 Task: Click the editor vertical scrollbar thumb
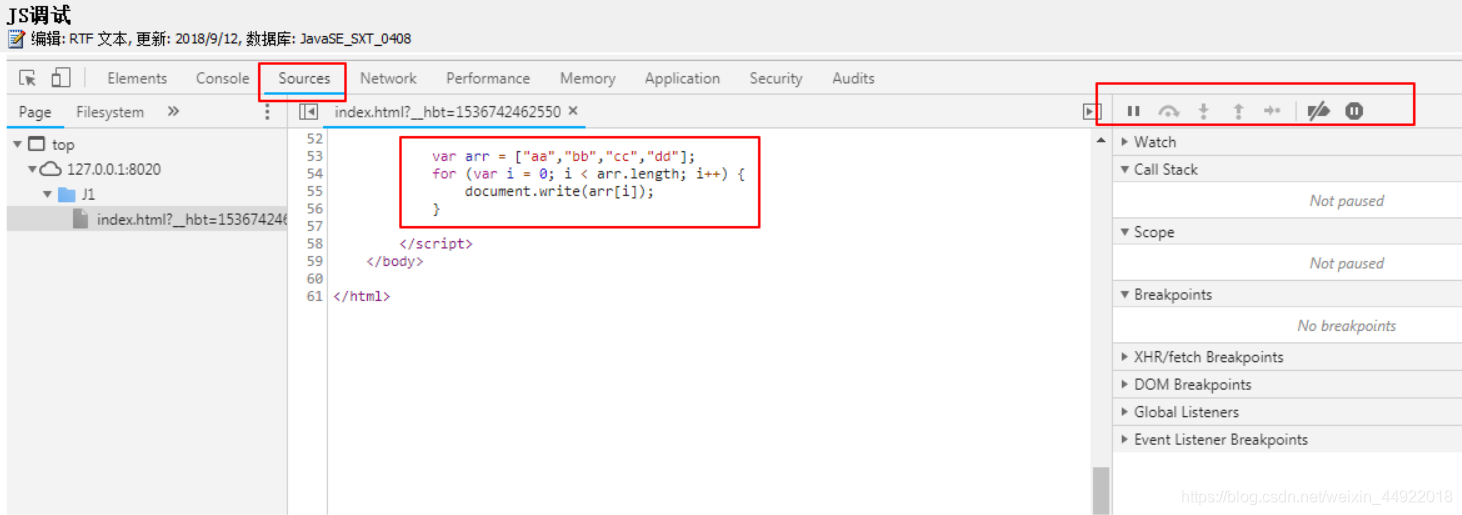click(x=1101, y=490)
